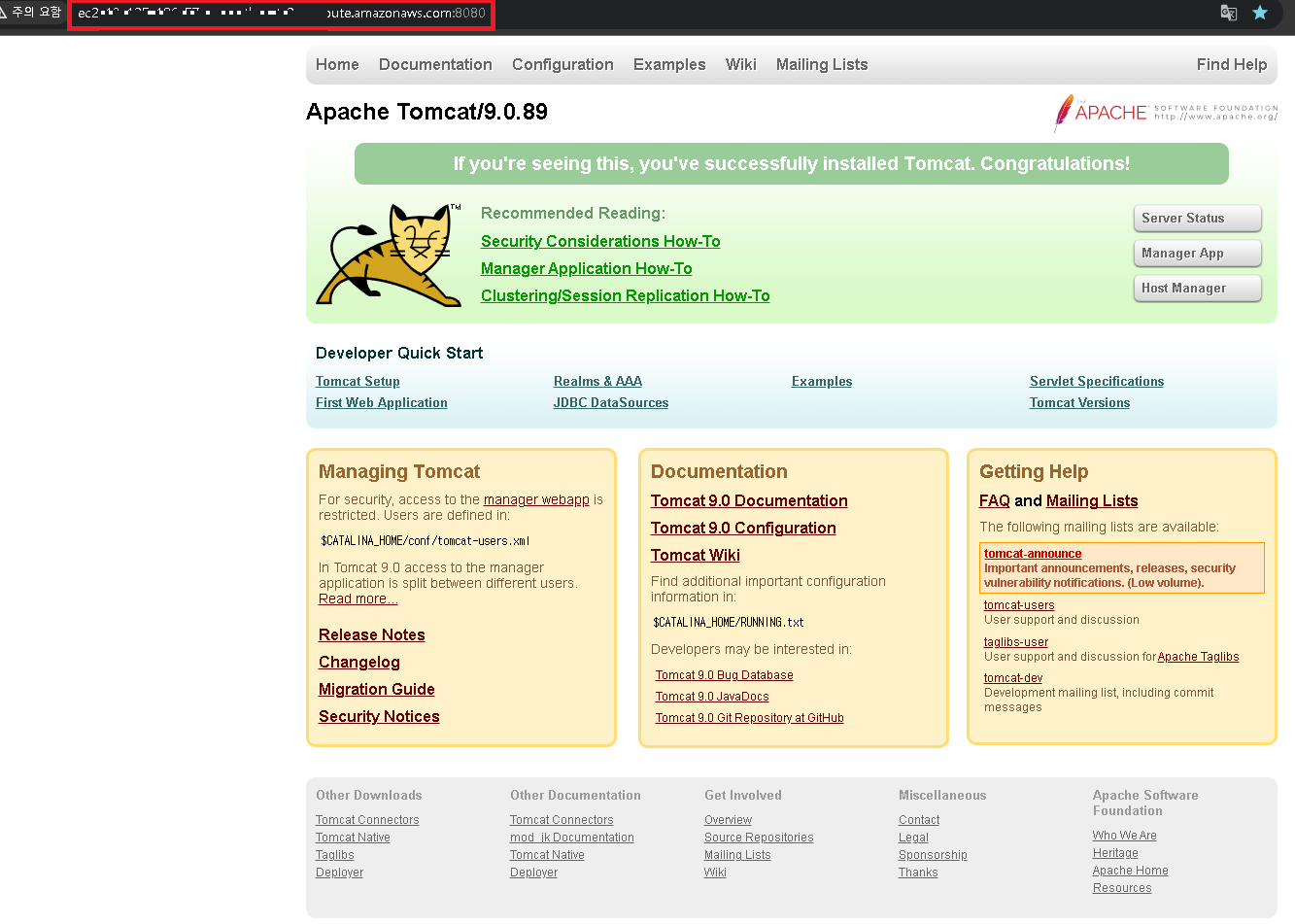Open Security Considerations How-To link

(600, 241)
